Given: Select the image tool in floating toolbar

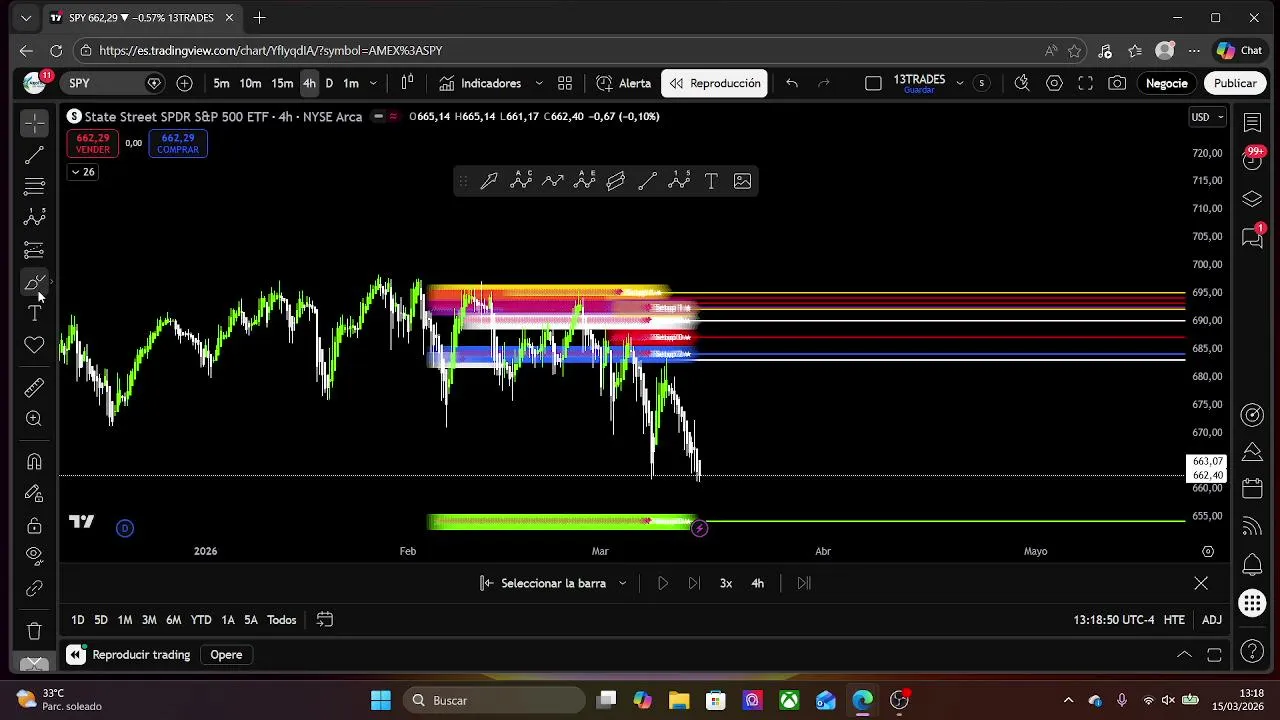Looking at the screenshot, I should click(742, 181).
